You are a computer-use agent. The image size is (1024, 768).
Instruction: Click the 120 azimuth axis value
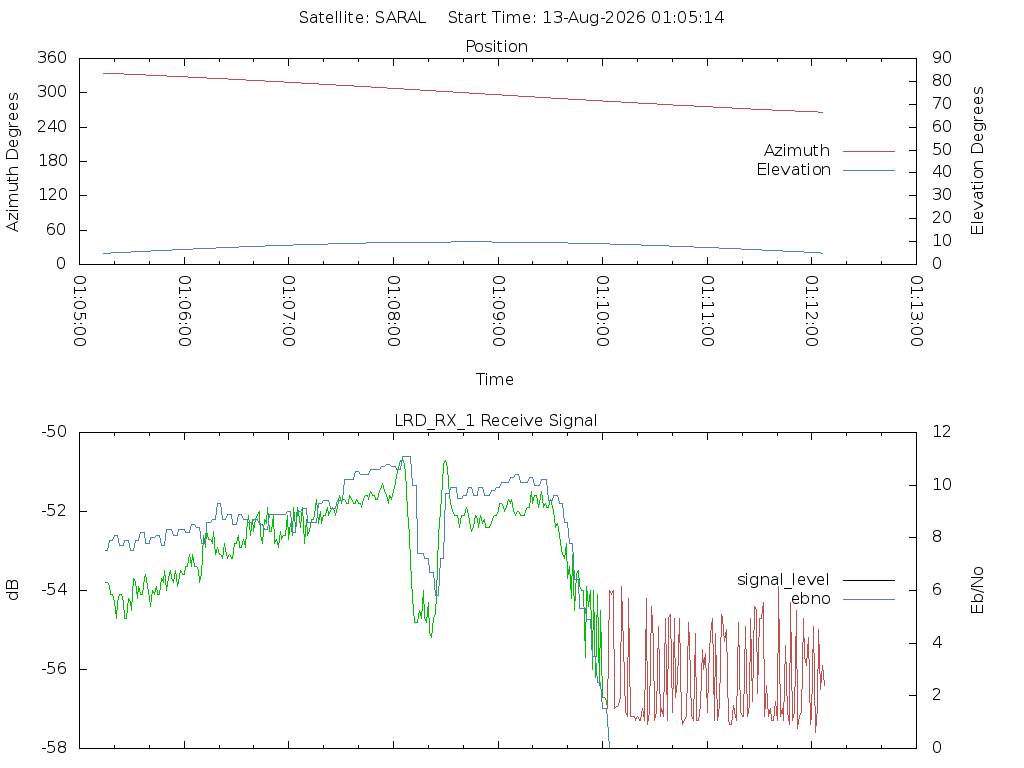coord(52,195)
